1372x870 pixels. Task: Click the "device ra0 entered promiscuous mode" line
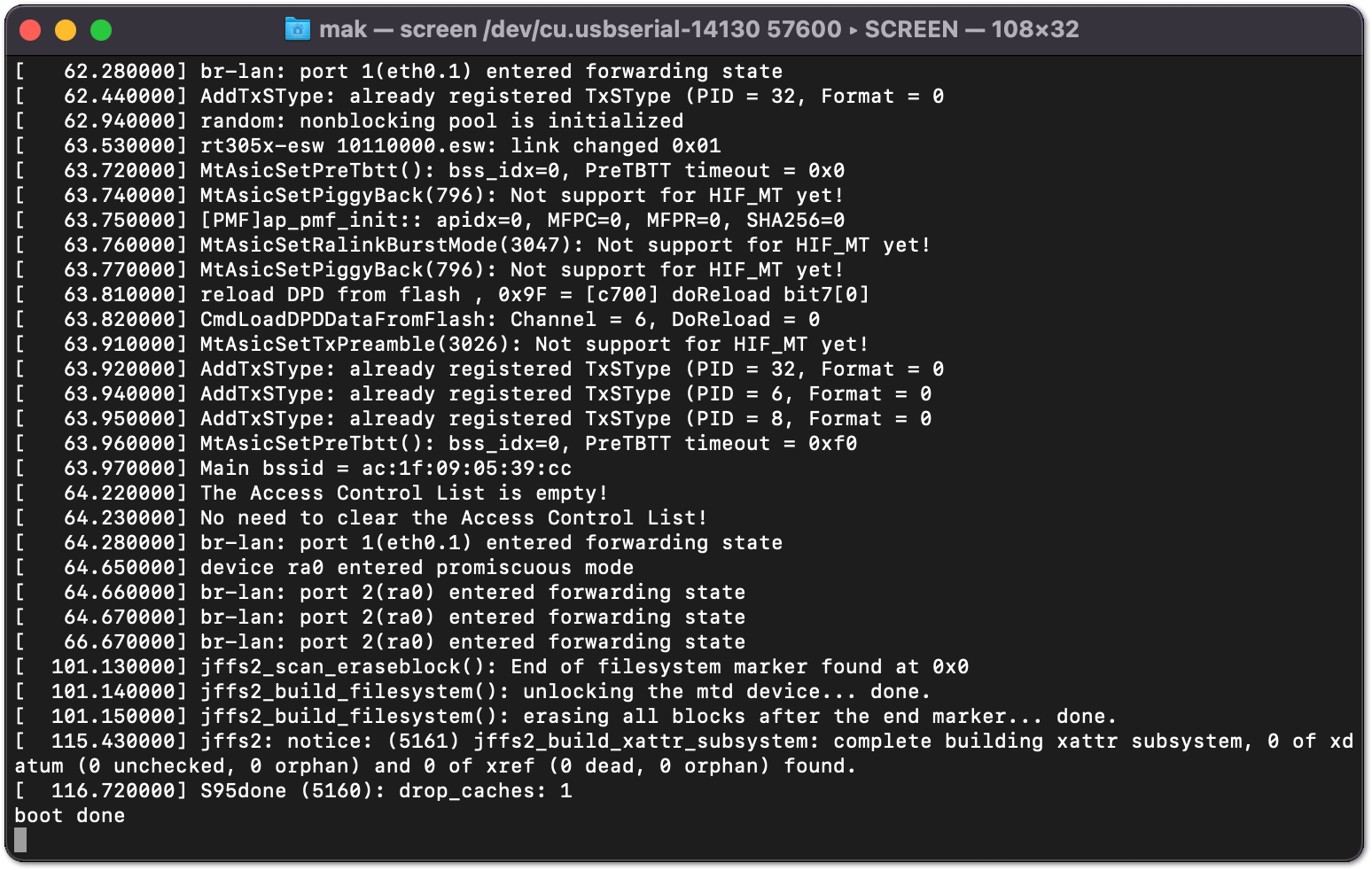pos(417,567)
